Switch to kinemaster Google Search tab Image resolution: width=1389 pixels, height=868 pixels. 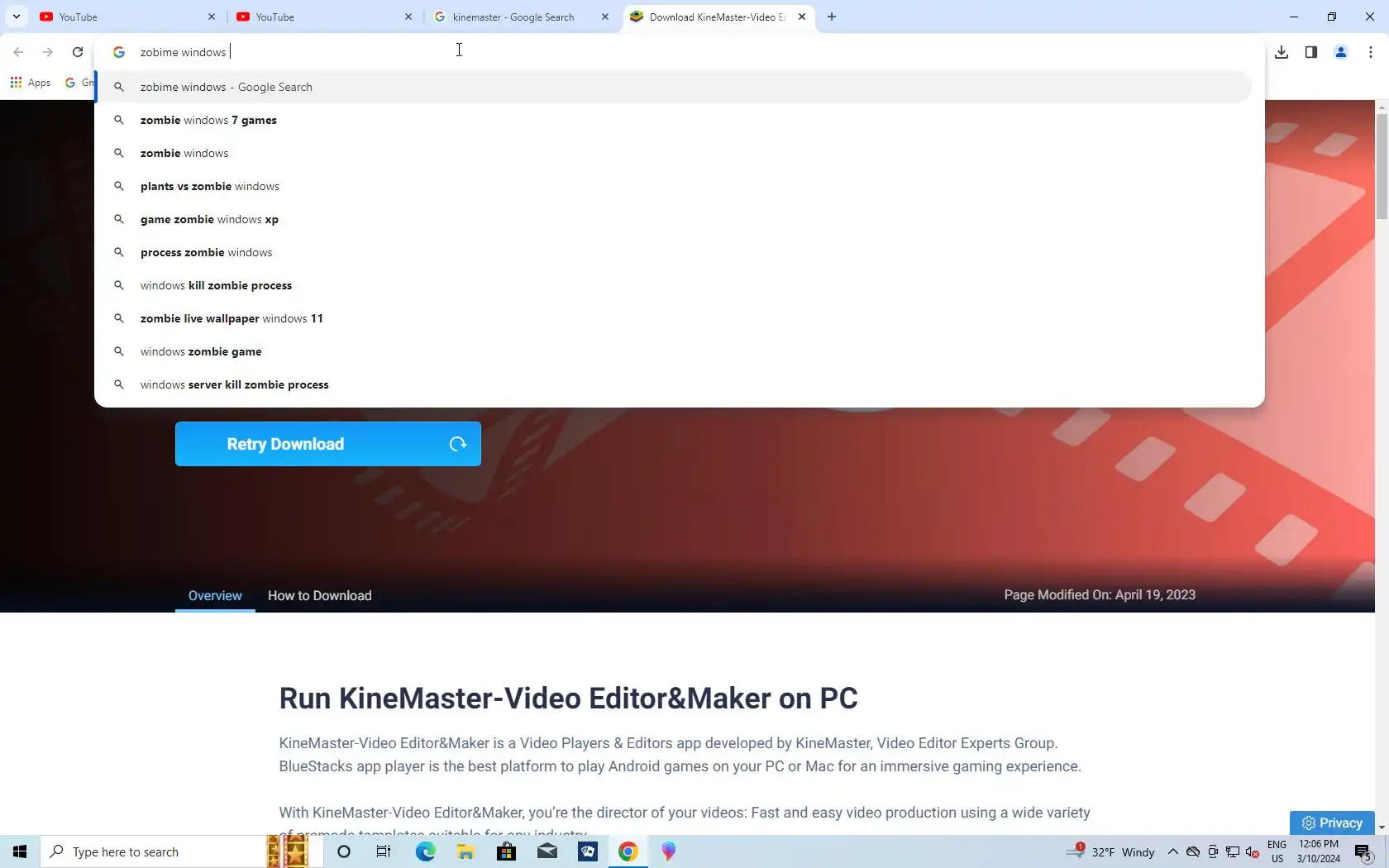pos(522,17)
